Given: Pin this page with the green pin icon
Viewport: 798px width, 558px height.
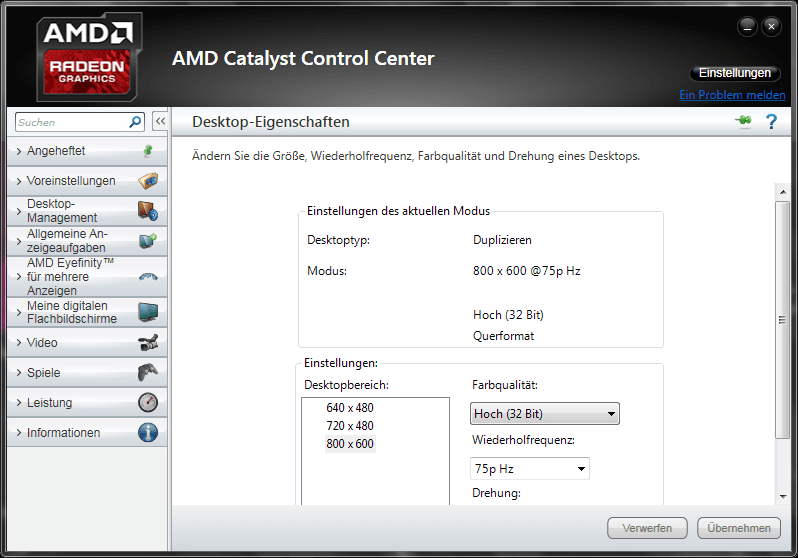Looking at the screenshot, I should click(744, 121).
